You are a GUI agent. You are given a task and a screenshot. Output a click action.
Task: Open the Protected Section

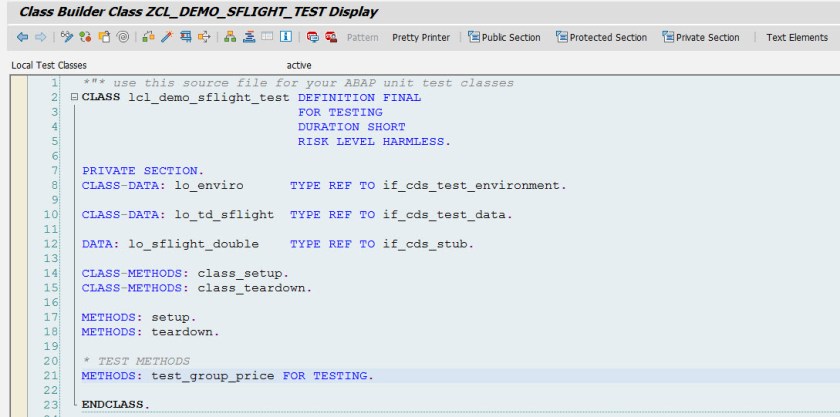(x=601, y=38)
